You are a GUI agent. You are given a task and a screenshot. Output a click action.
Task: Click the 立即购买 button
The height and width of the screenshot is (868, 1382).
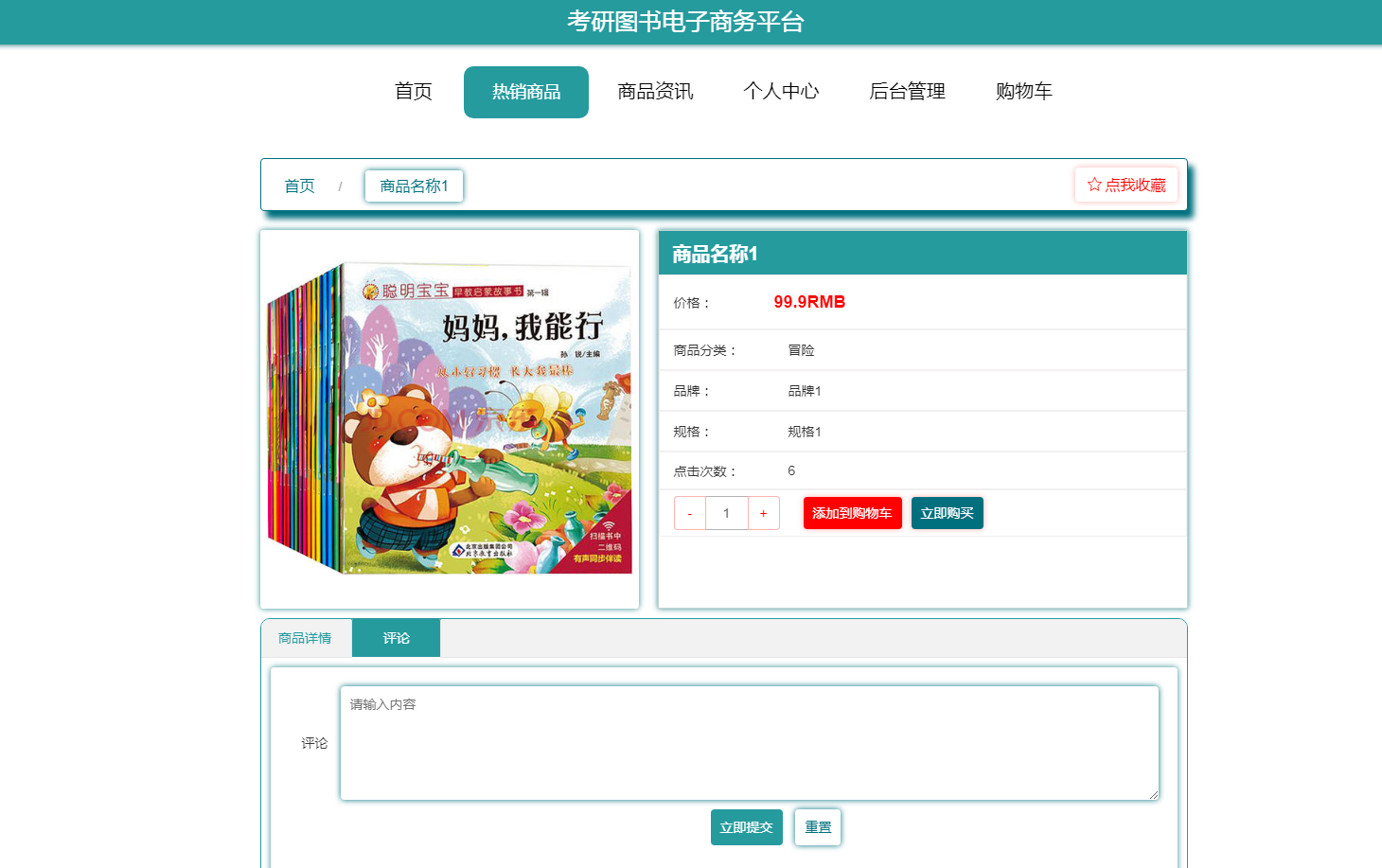947,513
